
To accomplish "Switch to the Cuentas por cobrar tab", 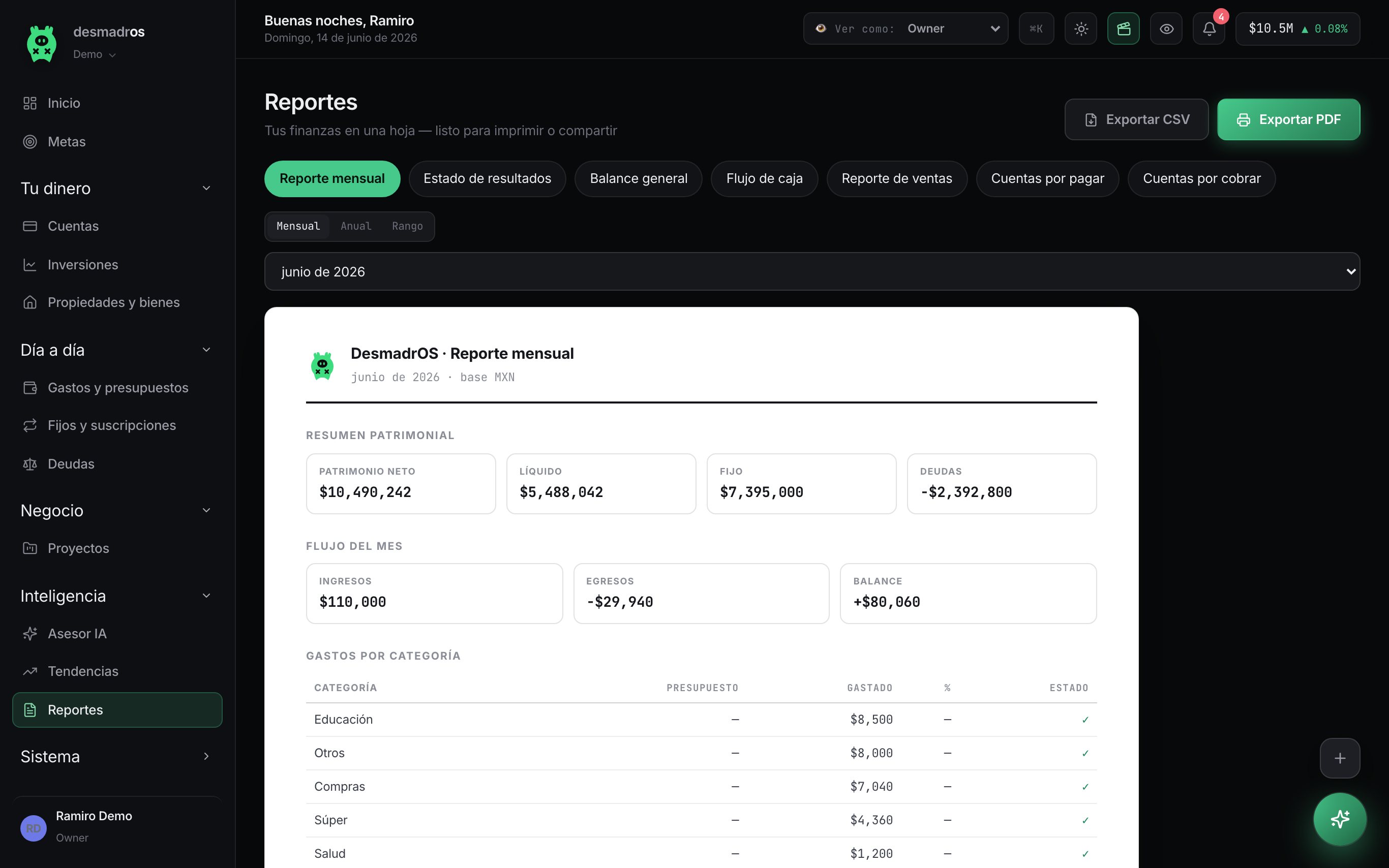I will 1202,179.
